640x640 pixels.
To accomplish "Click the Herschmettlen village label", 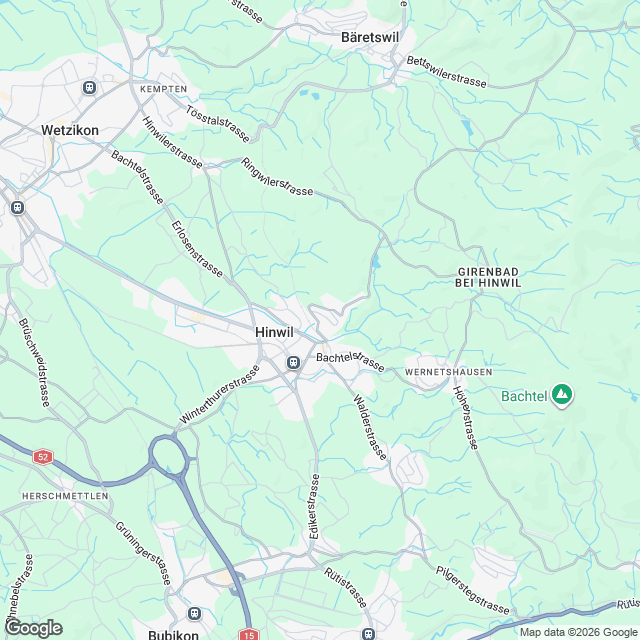I will coord(65,496).
